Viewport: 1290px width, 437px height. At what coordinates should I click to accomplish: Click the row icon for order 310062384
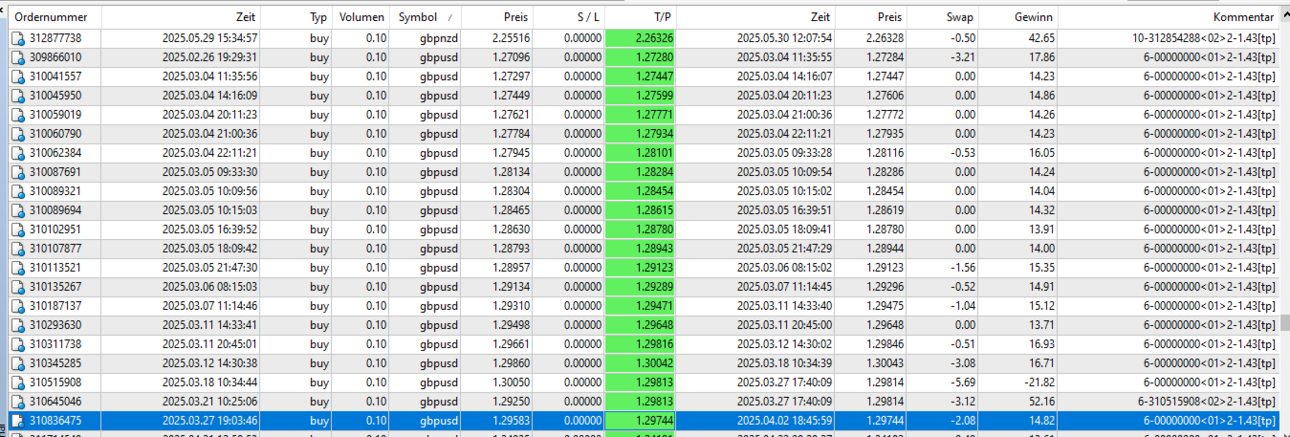click(18, 153)
